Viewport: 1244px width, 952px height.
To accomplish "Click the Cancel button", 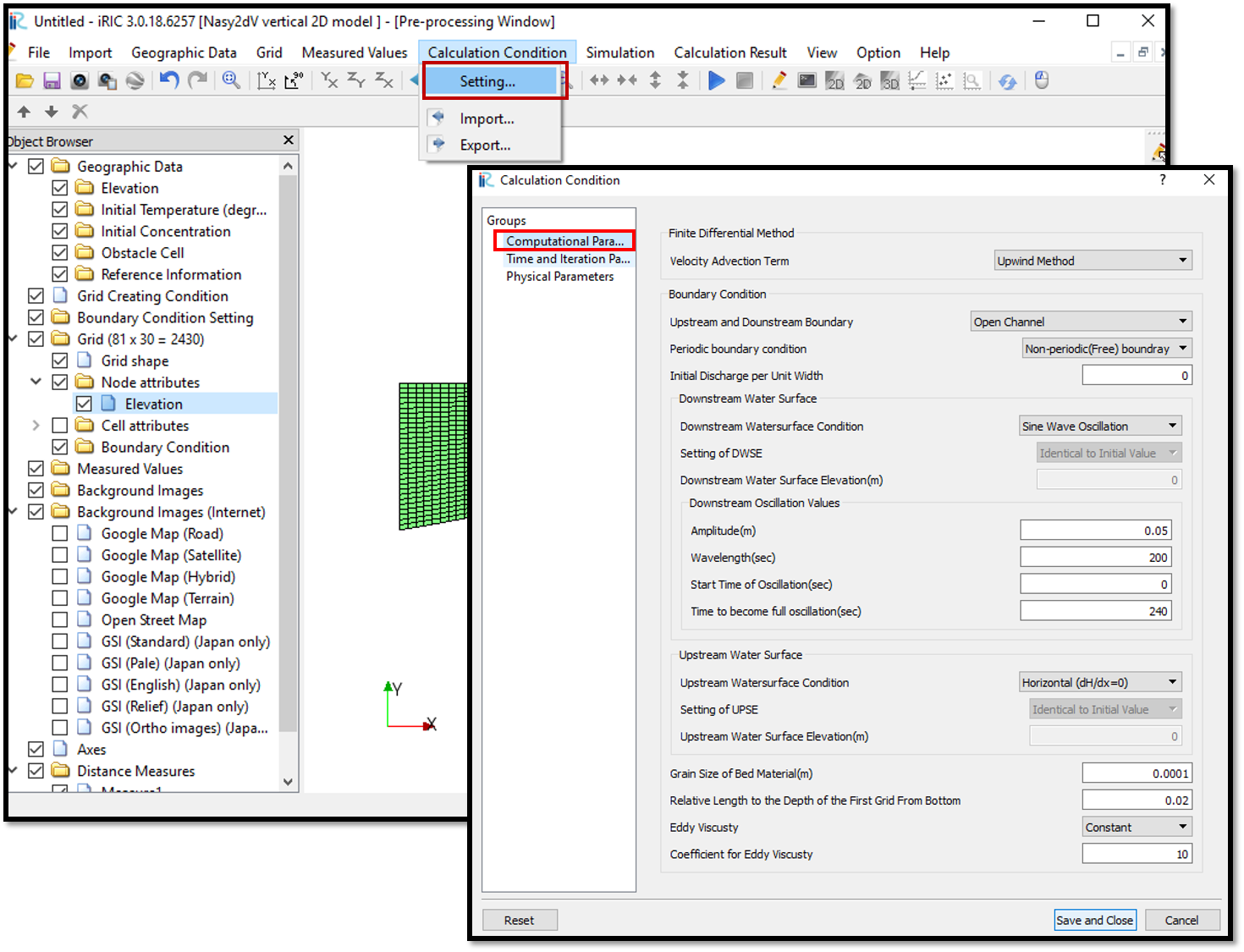I will 1181,920.
